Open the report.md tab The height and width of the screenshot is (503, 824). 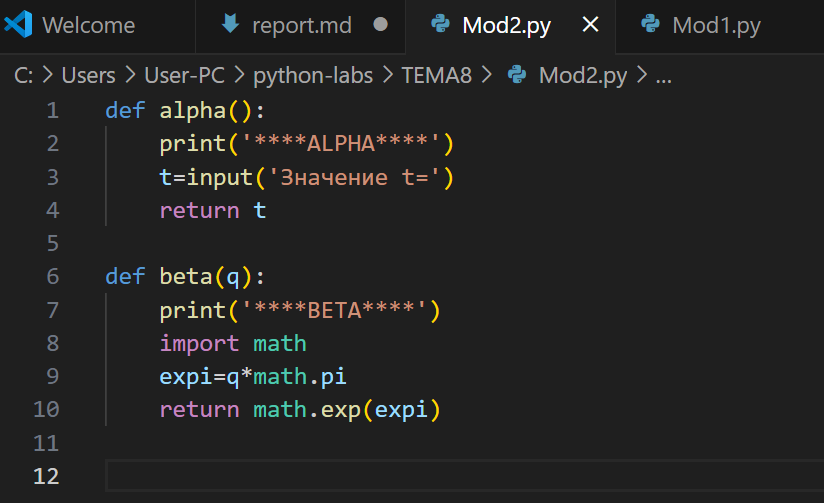(301, 25)
